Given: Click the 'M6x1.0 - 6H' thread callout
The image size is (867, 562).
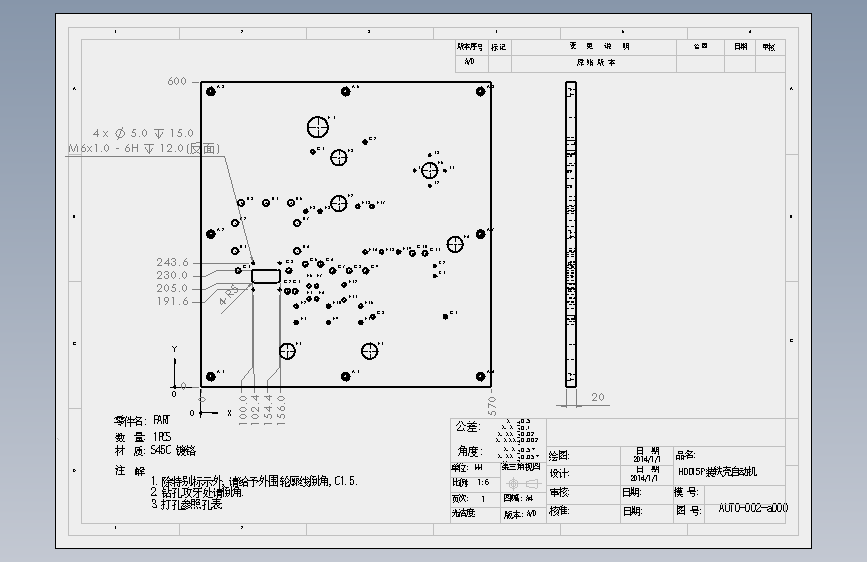Looking at the screenshot, I should pos(144,148).
